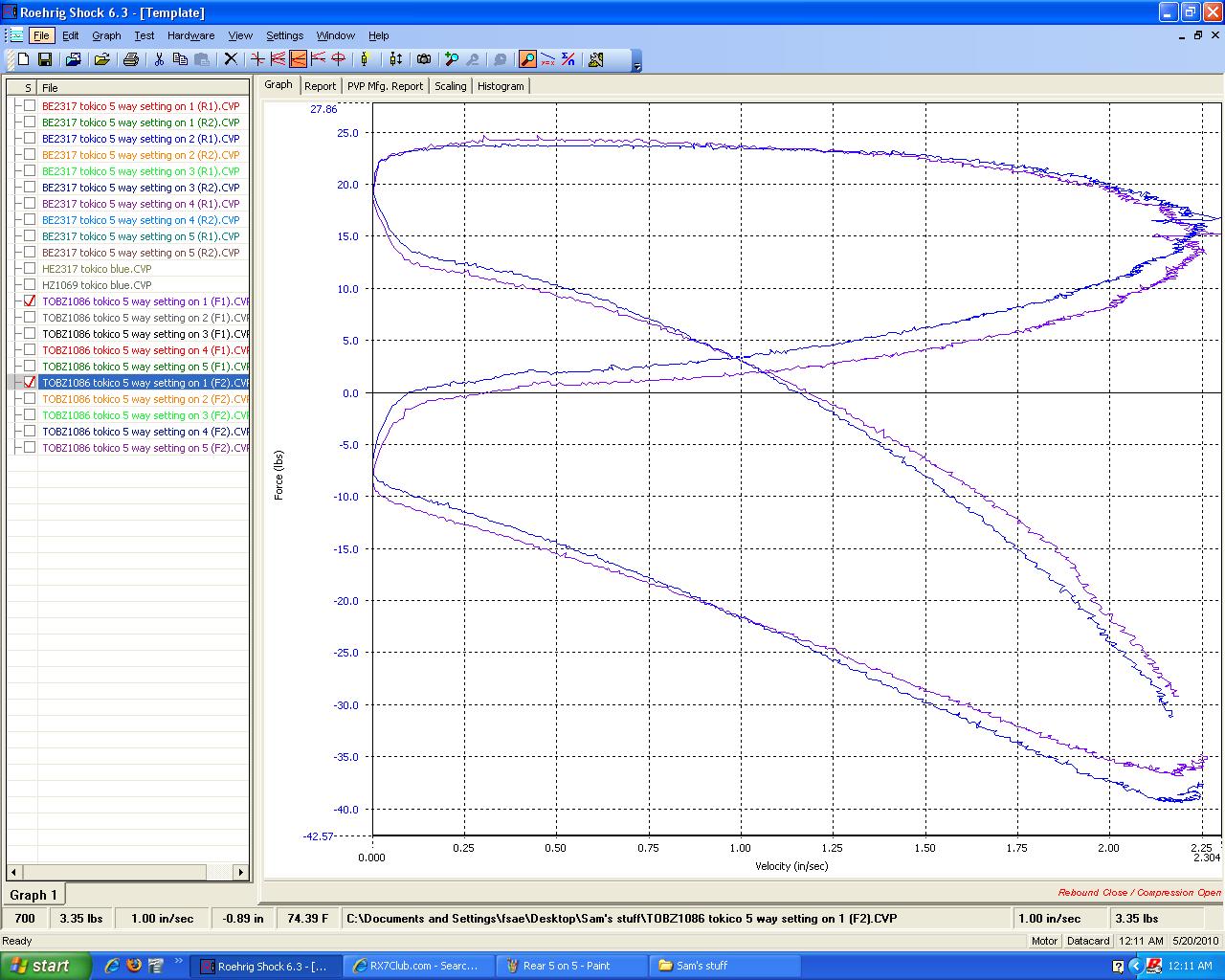Click the zoom-in magnifier with plus icon
Viewport: 1225px width, 980px height.
click(451, 59)
